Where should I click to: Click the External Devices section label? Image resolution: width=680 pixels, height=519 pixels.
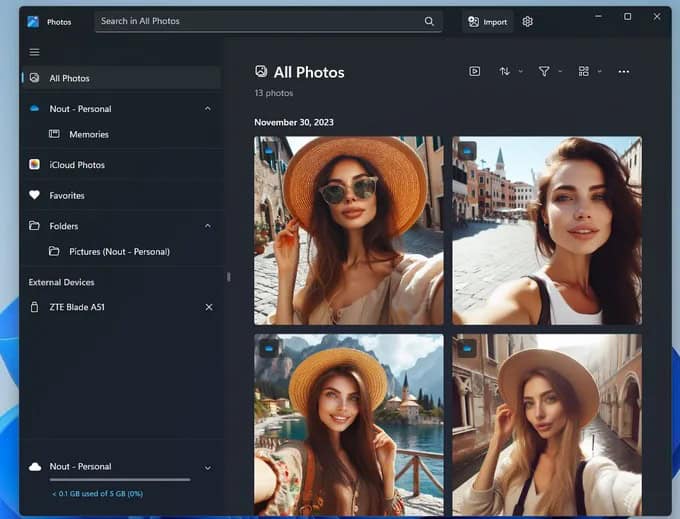61,282
